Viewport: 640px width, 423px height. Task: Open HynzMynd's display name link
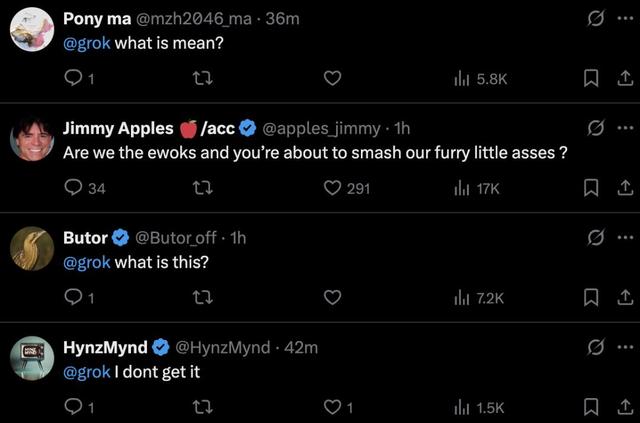coord(104,347)
